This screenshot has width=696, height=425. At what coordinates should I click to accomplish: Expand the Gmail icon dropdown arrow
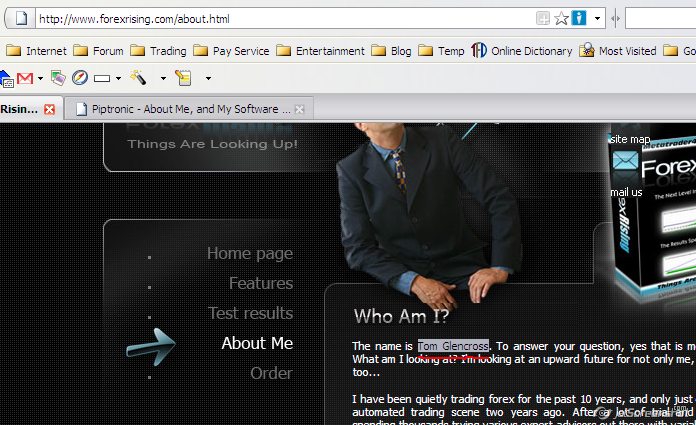(40, 79)
